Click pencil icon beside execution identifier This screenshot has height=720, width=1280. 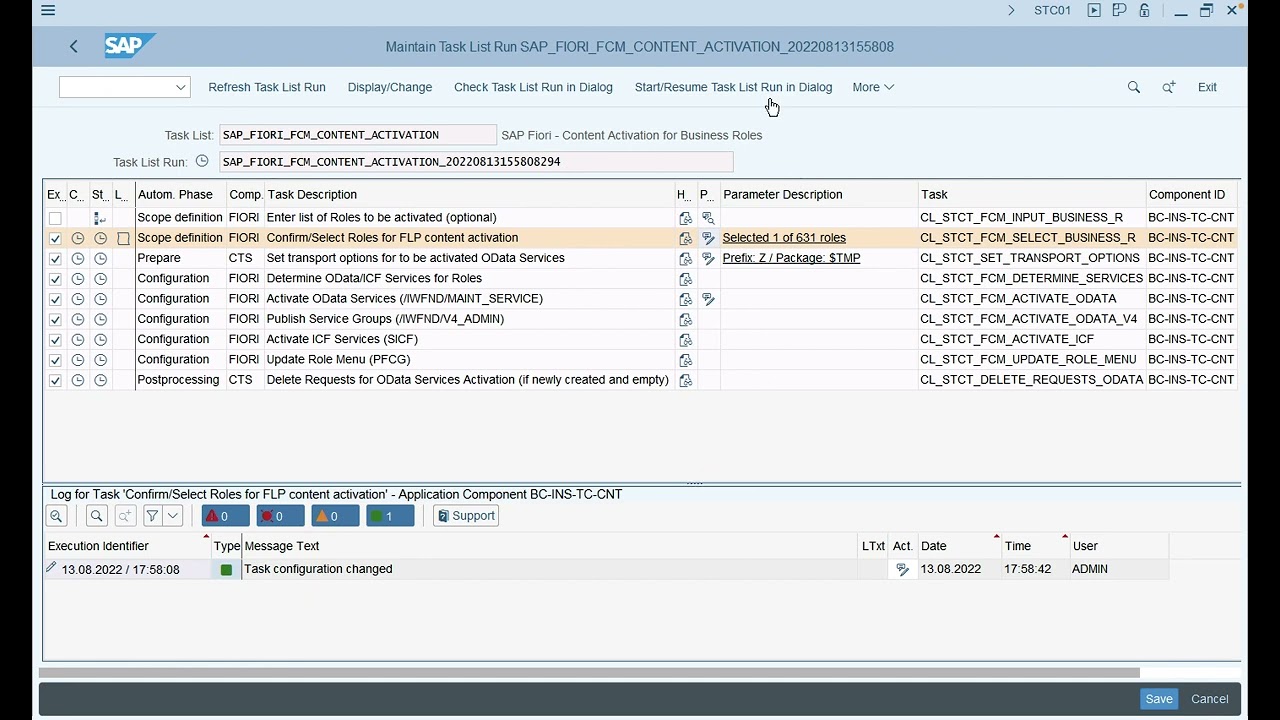(51, 568)
